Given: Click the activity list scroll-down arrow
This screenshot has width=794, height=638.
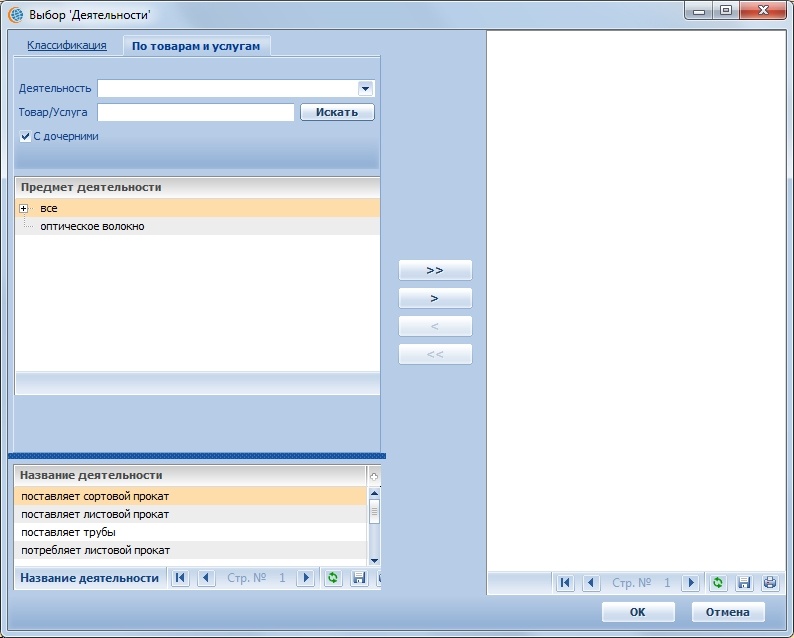Looking at the screenshot, I should pyautogui.click(x=374, y=561).
